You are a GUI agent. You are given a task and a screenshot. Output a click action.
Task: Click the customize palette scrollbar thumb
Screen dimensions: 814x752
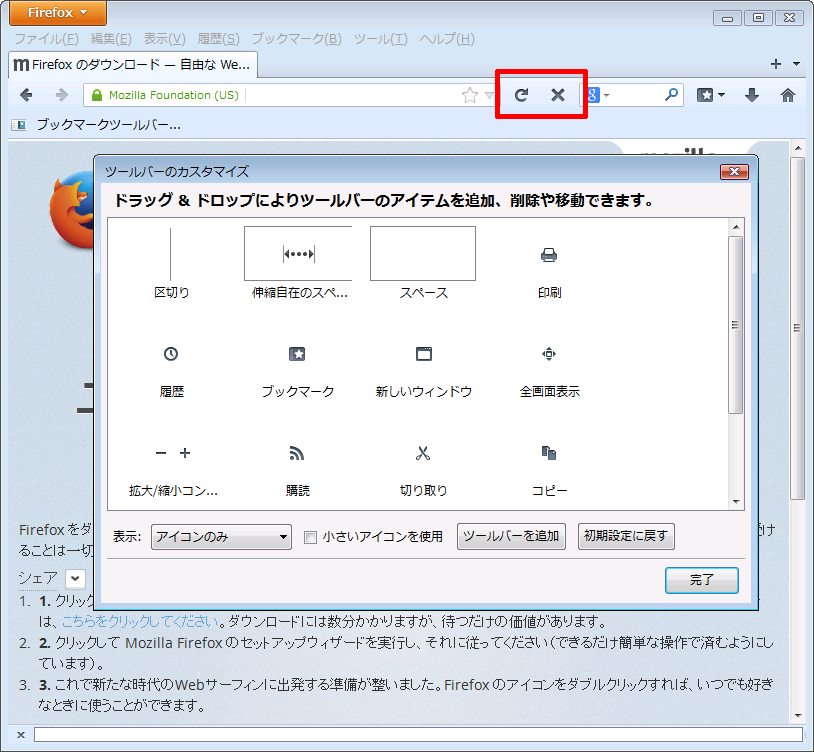coord(735,325)
